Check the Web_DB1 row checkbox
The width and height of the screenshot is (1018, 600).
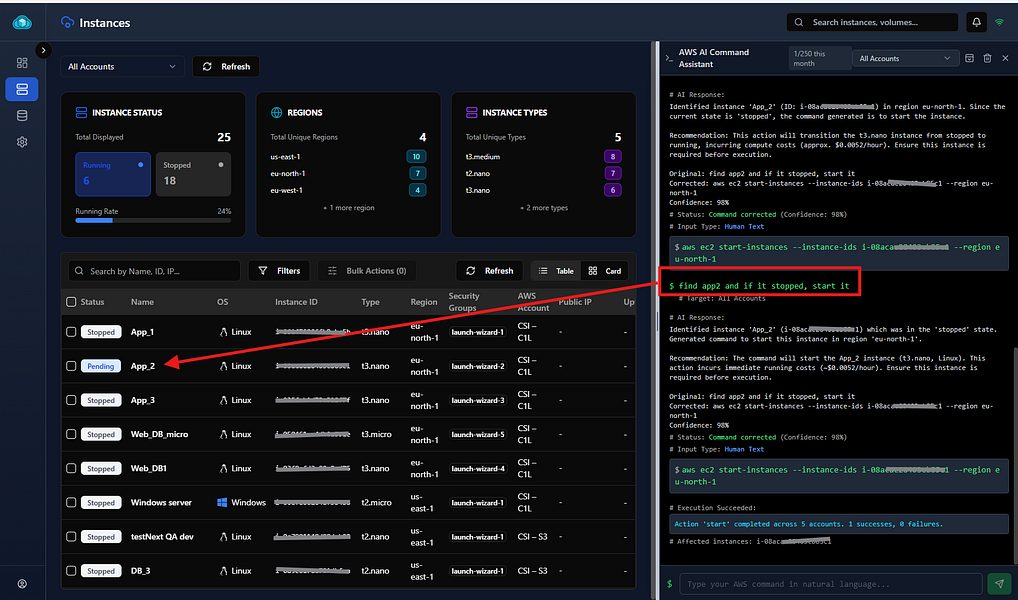pyautogui.click(x=71, y=468)
